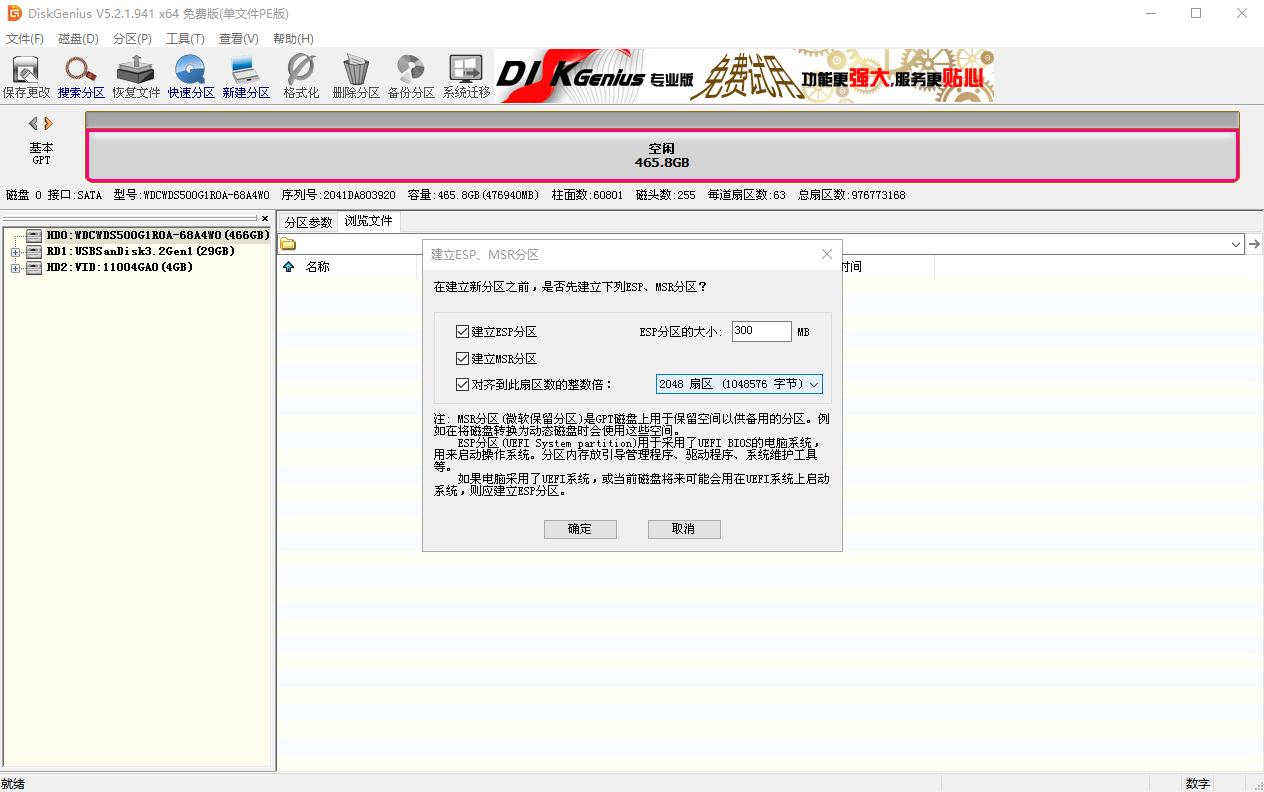This screenshot has width=1264, height=792.
Task: Click 取消 to cancel the dialog
Action: click(x=684, y=529)
